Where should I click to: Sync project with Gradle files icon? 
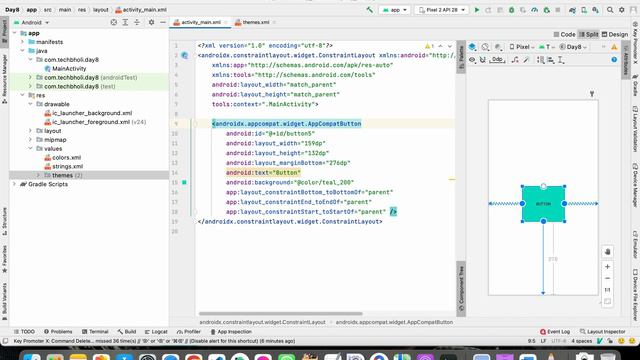(x=572, y=10)
